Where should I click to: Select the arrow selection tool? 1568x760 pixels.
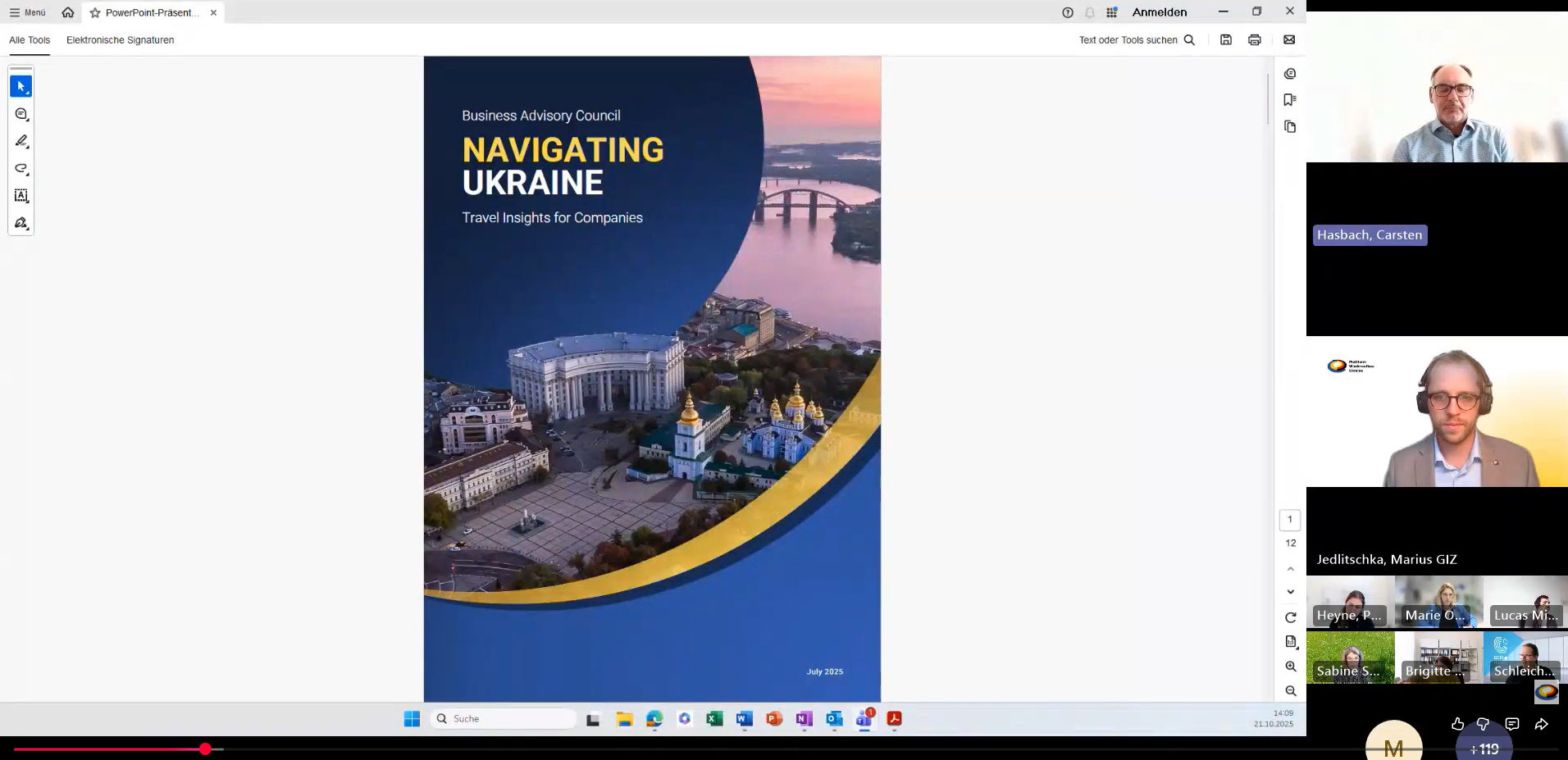21,86
